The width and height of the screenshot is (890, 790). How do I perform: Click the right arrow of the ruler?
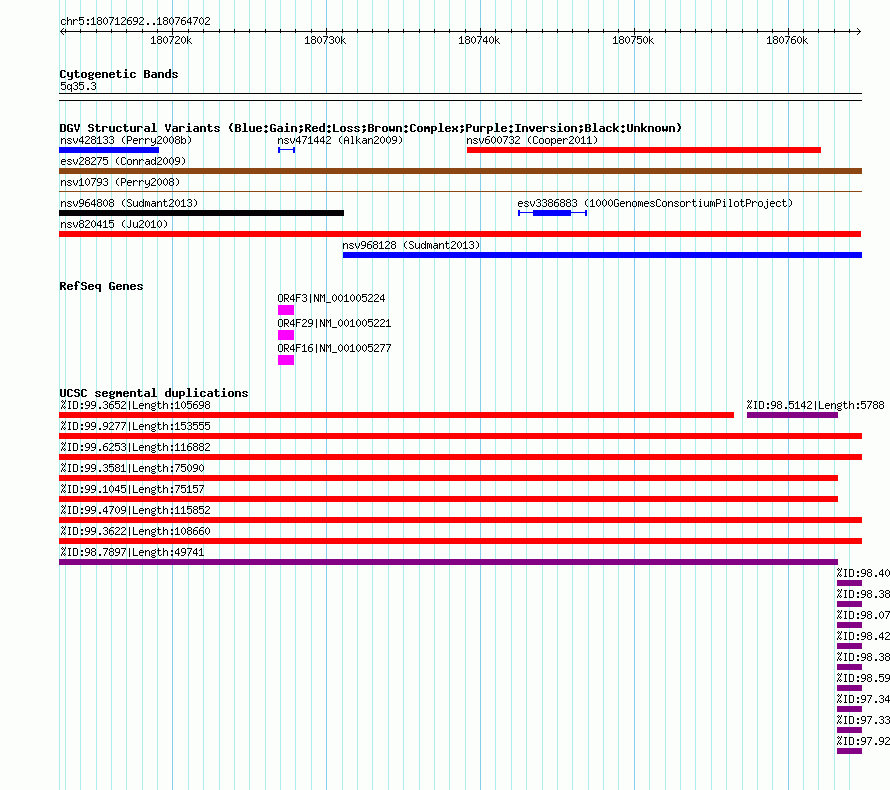859,31
